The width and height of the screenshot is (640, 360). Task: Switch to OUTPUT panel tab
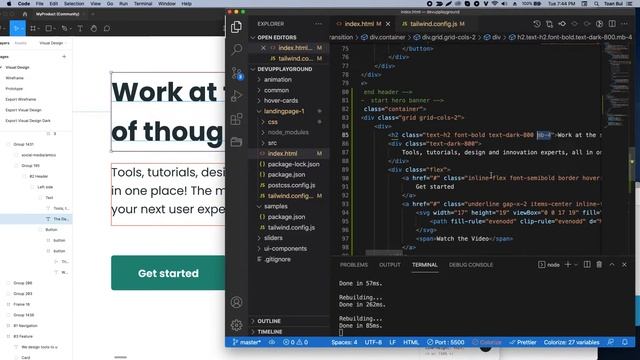pos(389,265)
